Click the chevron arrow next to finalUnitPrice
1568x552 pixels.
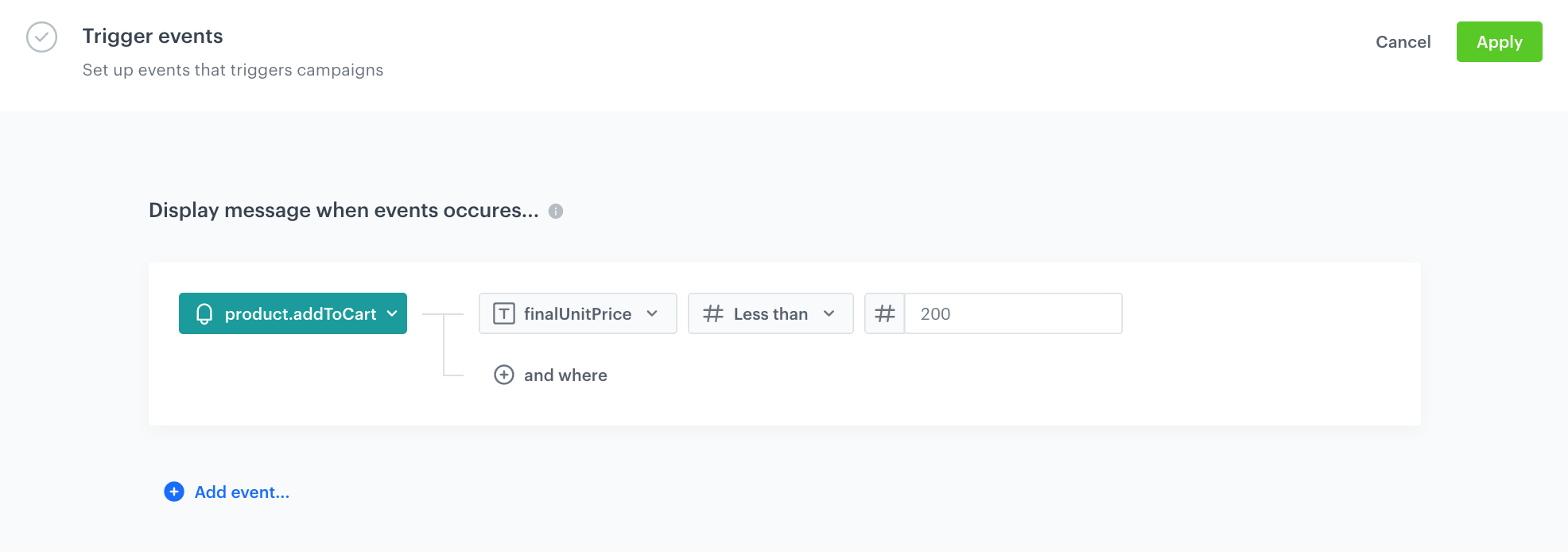652,314
